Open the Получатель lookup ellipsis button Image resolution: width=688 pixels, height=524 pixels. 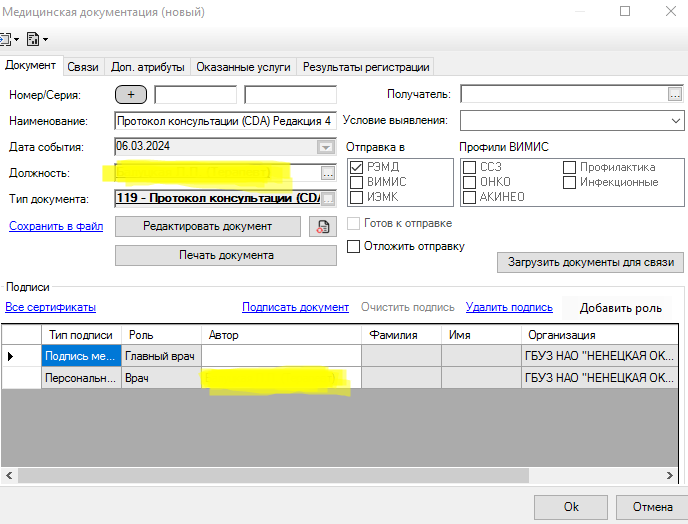[x=675, y=95]
